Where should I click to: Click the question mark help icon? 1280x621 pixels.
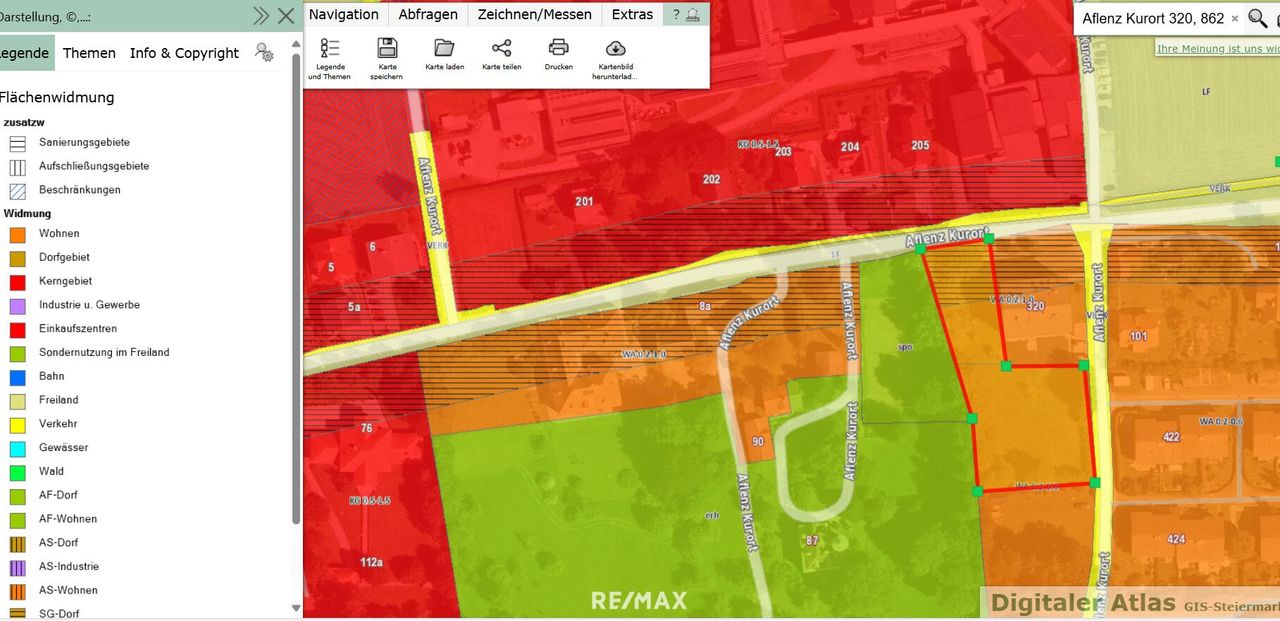(x=676, y=15)
